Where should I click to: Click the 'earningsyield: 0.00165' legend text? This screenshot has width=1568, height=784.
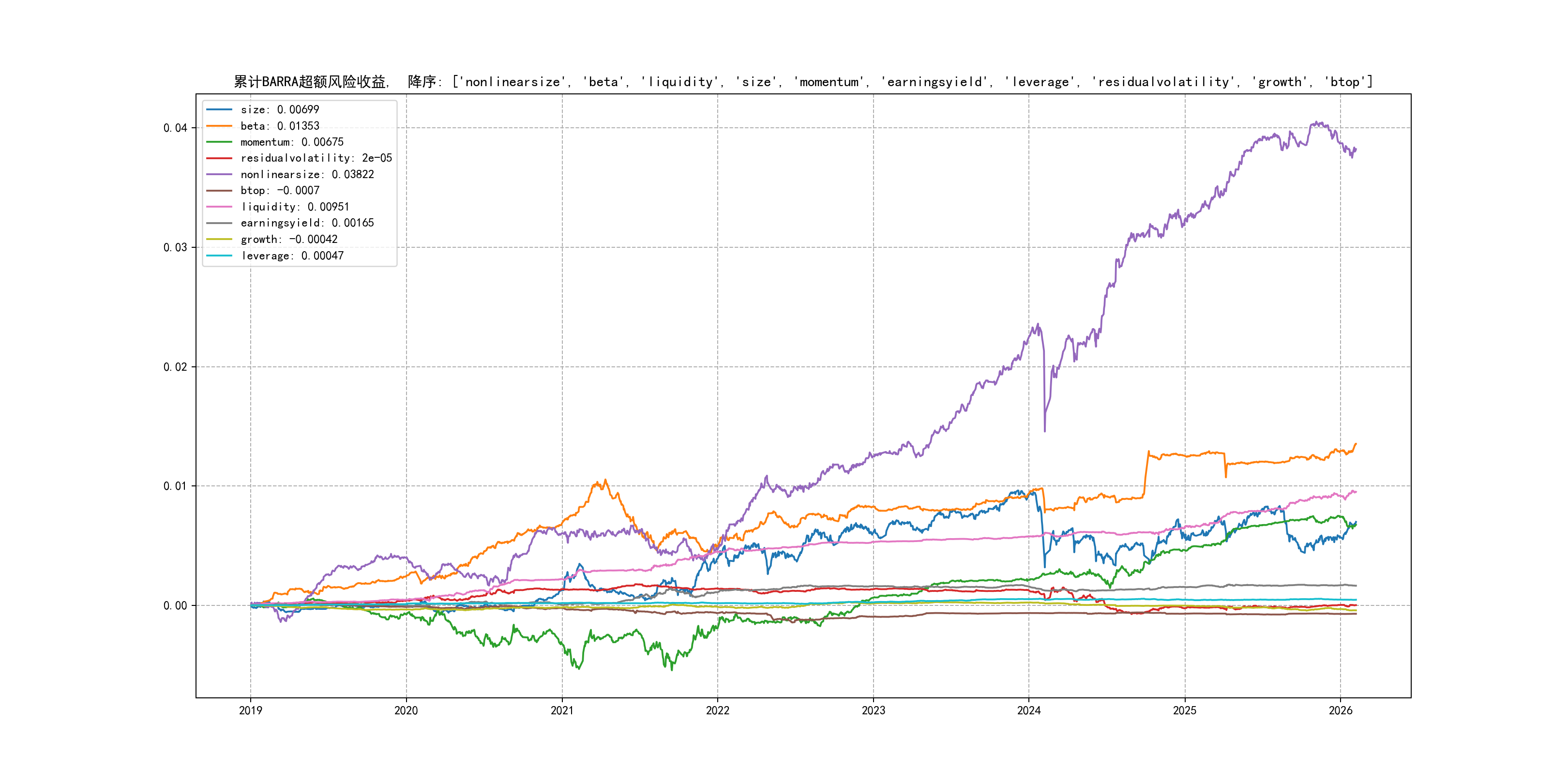[307, 223]
